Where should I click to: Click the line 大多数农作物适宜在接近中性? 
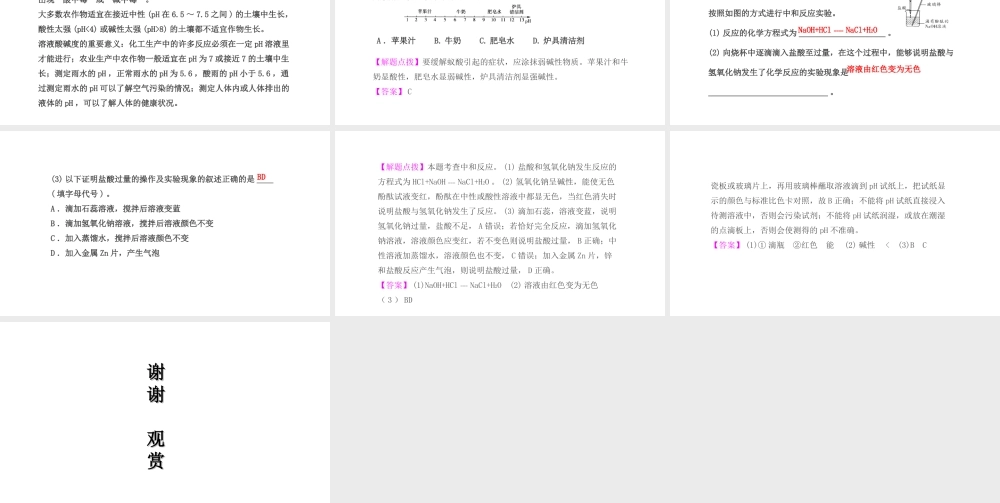coord(163,15)
